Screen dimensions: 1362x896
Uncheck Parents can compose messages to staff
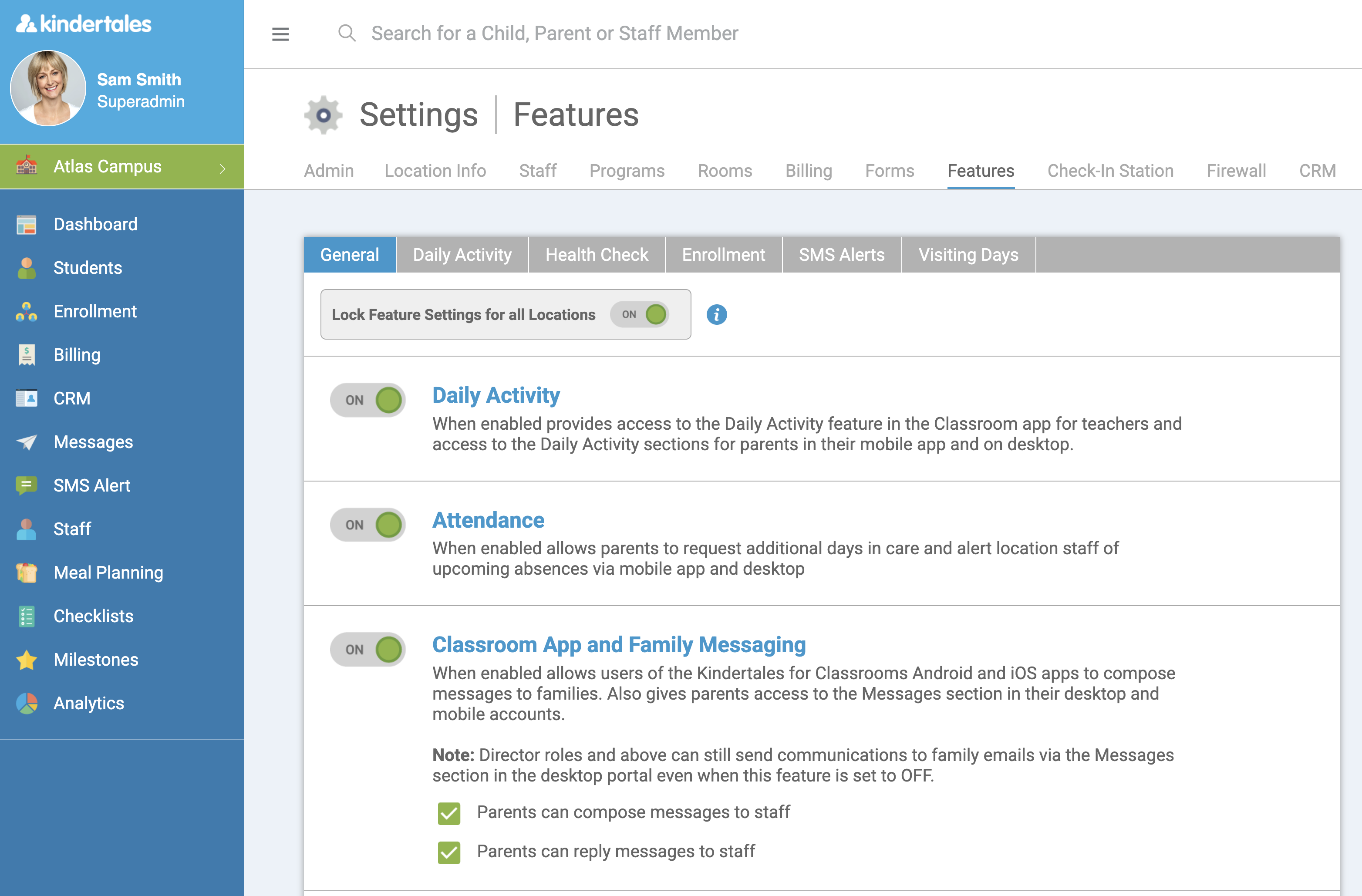pyautogui.click(x=449, y=813)
